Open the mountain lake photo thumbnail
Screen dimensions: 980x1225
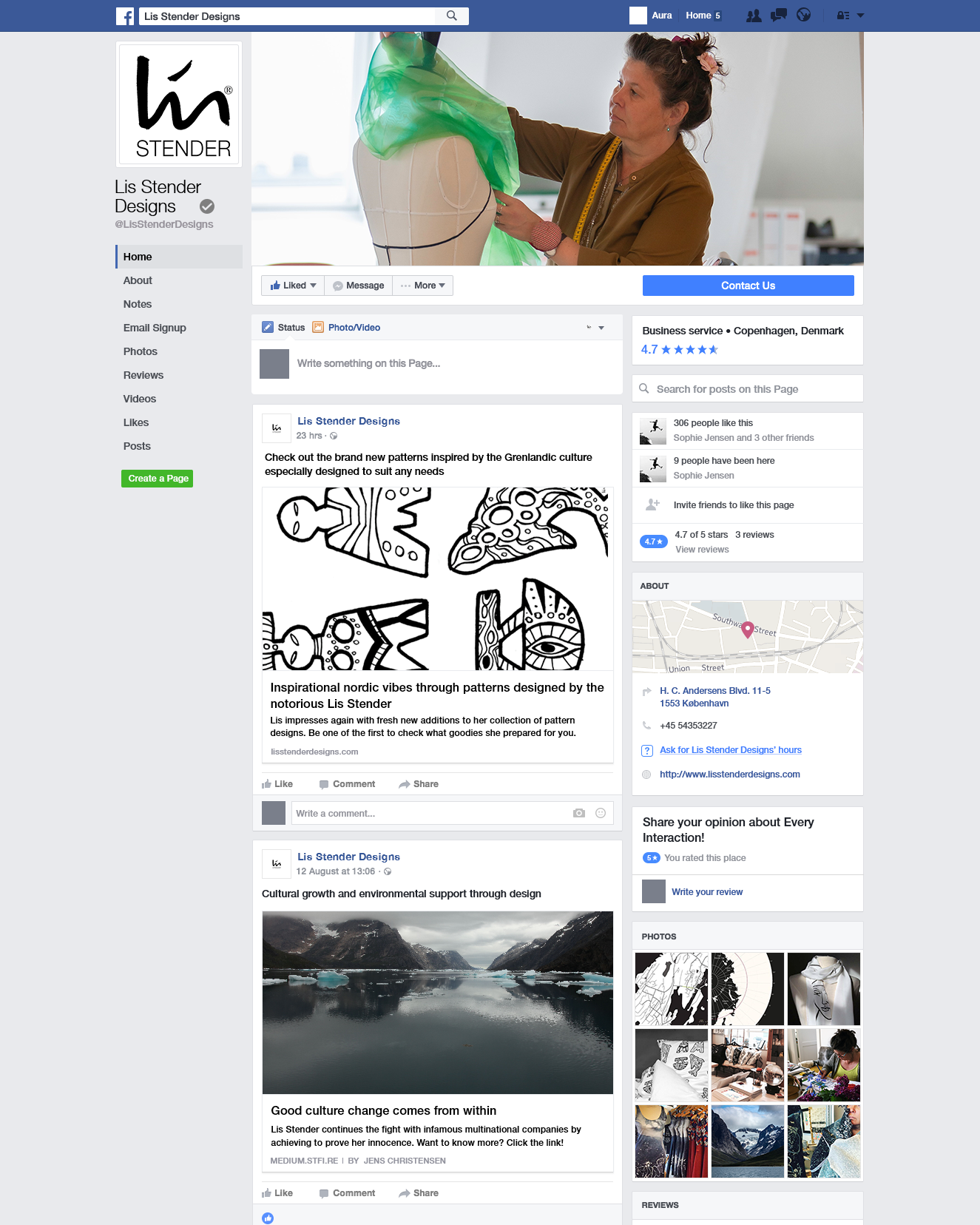tap(748, 1141)
